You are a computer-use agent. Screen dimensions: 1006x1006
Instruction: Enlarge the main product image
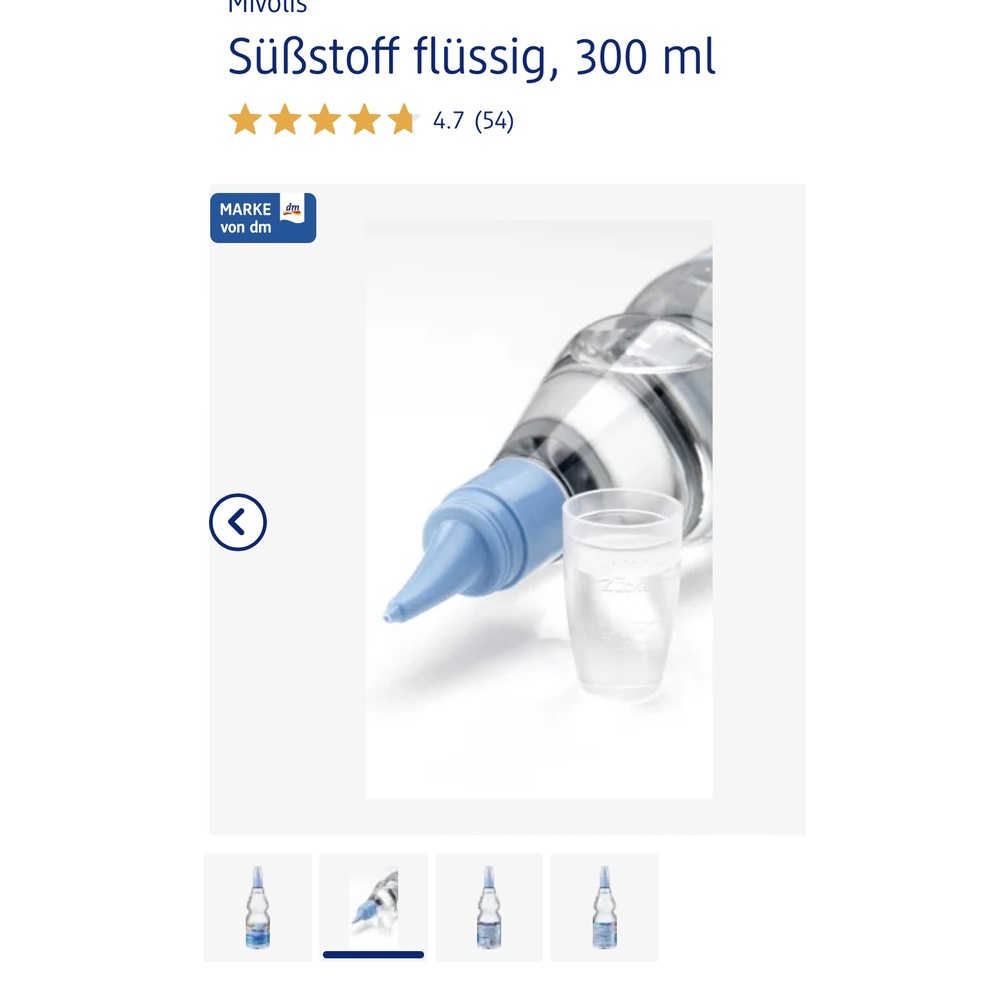click(539, 509)
